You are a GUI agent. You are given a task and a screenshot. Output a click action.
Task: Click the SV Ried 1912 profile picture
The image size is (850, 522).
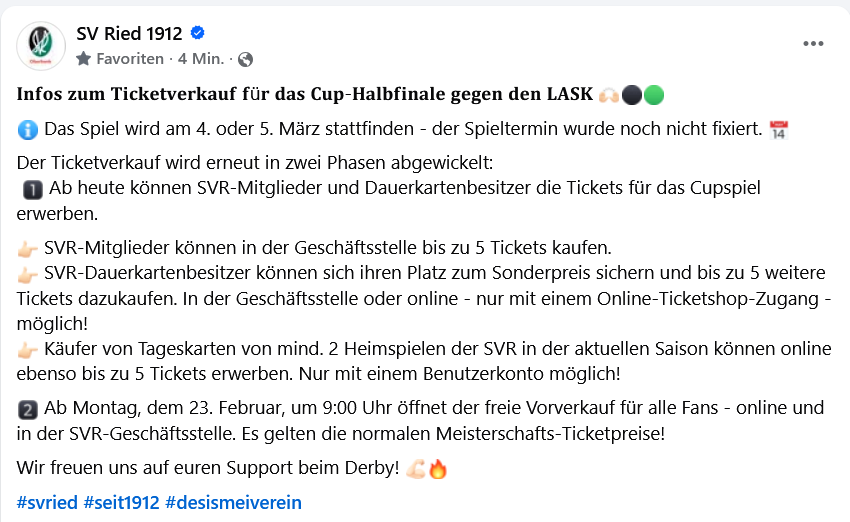42,46
